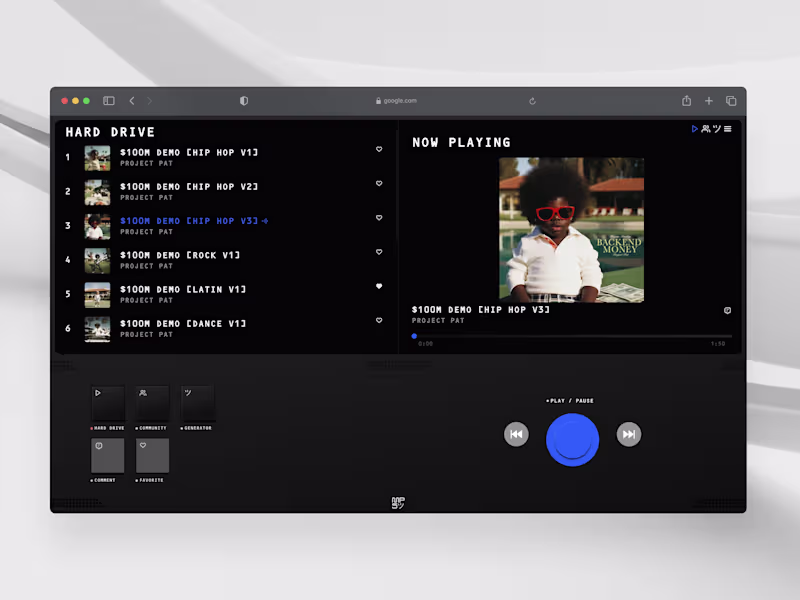Select the Latin V1 cover thumbnail
The image size is (800, 600).
point(97,295)
